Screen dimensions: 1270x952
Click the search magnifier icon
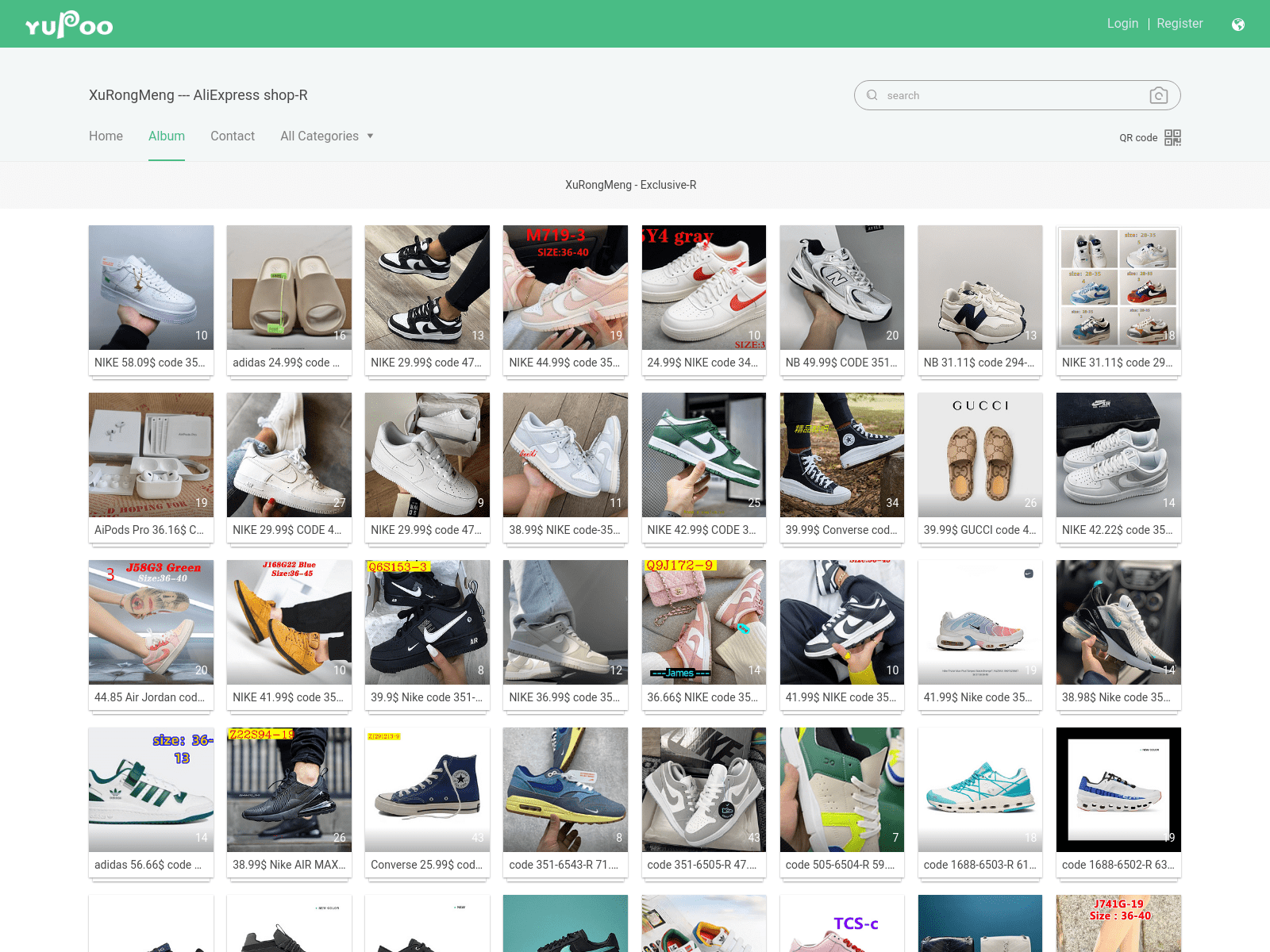[x=872, y=95]
